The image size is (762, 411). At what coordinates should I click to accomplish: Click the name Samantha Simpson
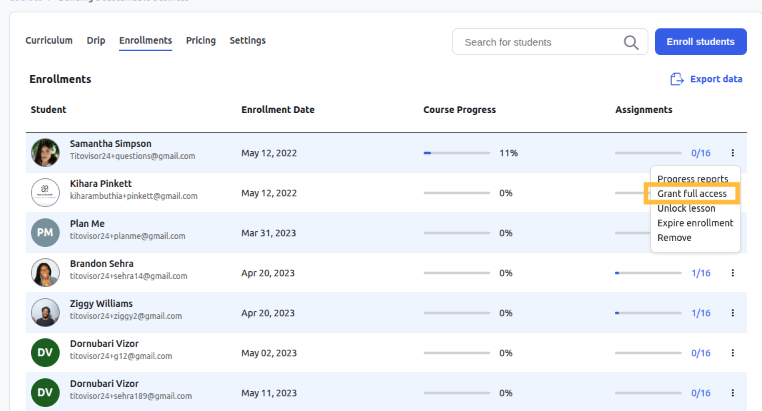pyautogui.click(x=110, y=144)
